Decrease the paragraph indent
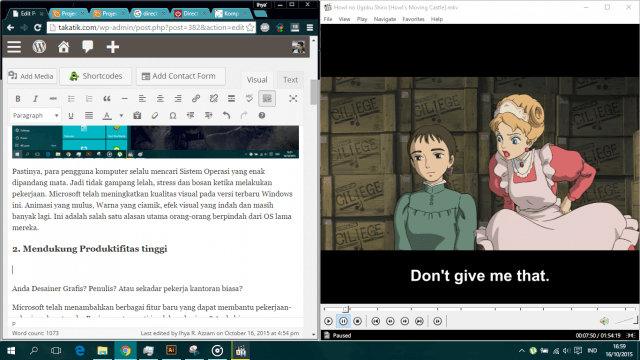The image size is (640, 360). [x=191, y=116]
